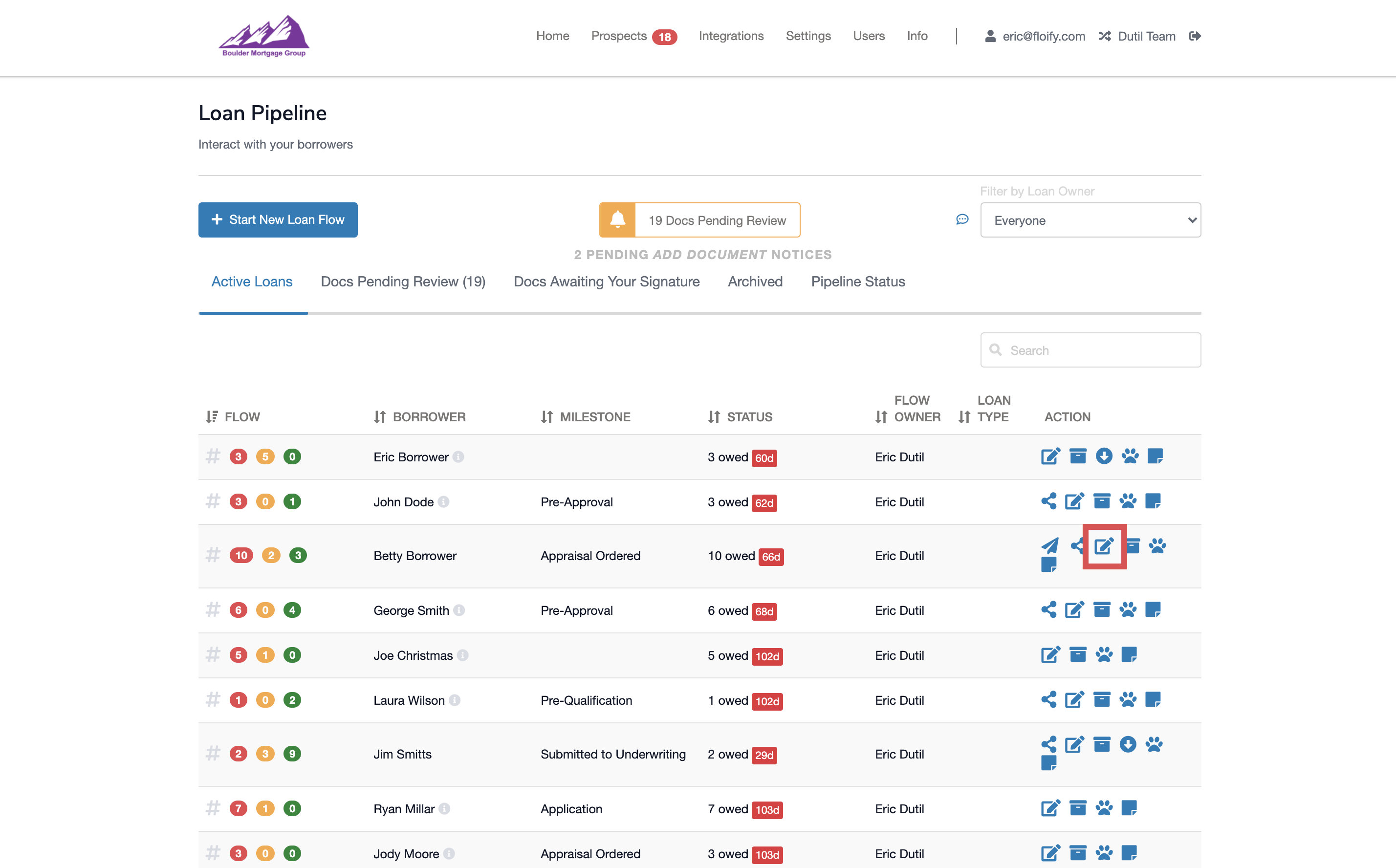Click share icon in Laura Wilson row

pos(1049,699)
